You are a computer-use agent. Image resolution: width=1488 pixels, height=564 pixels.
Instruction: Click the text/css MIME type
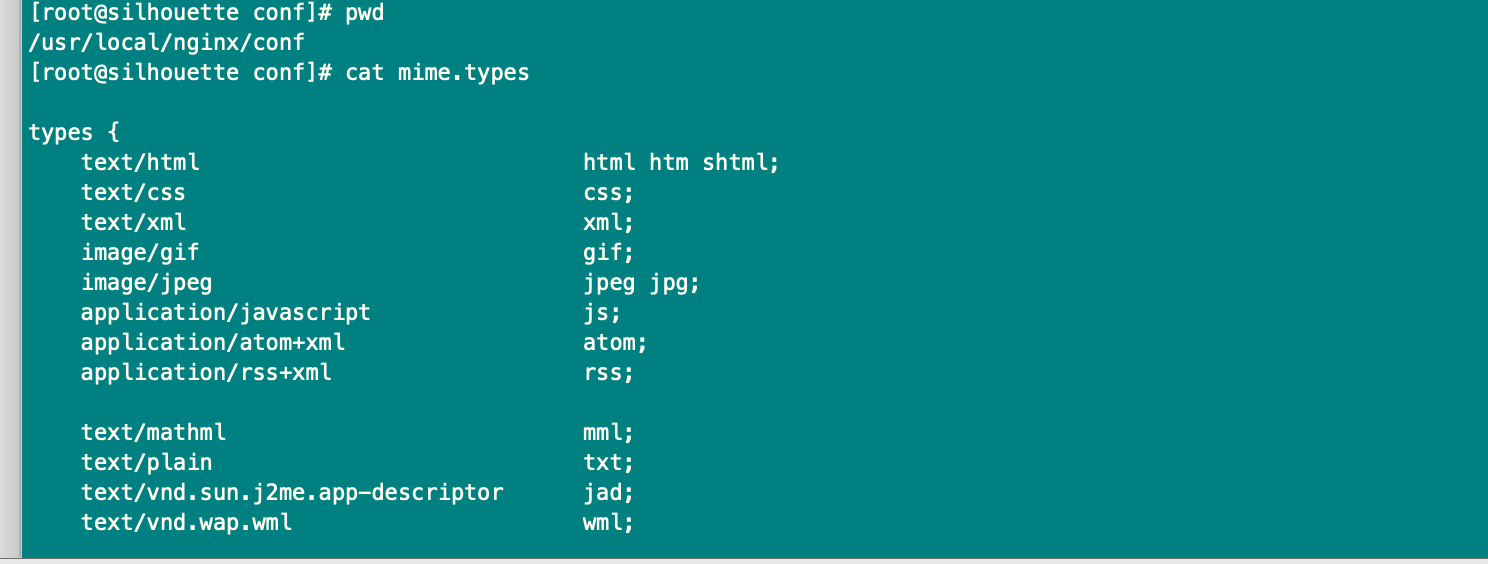[133, 192]
